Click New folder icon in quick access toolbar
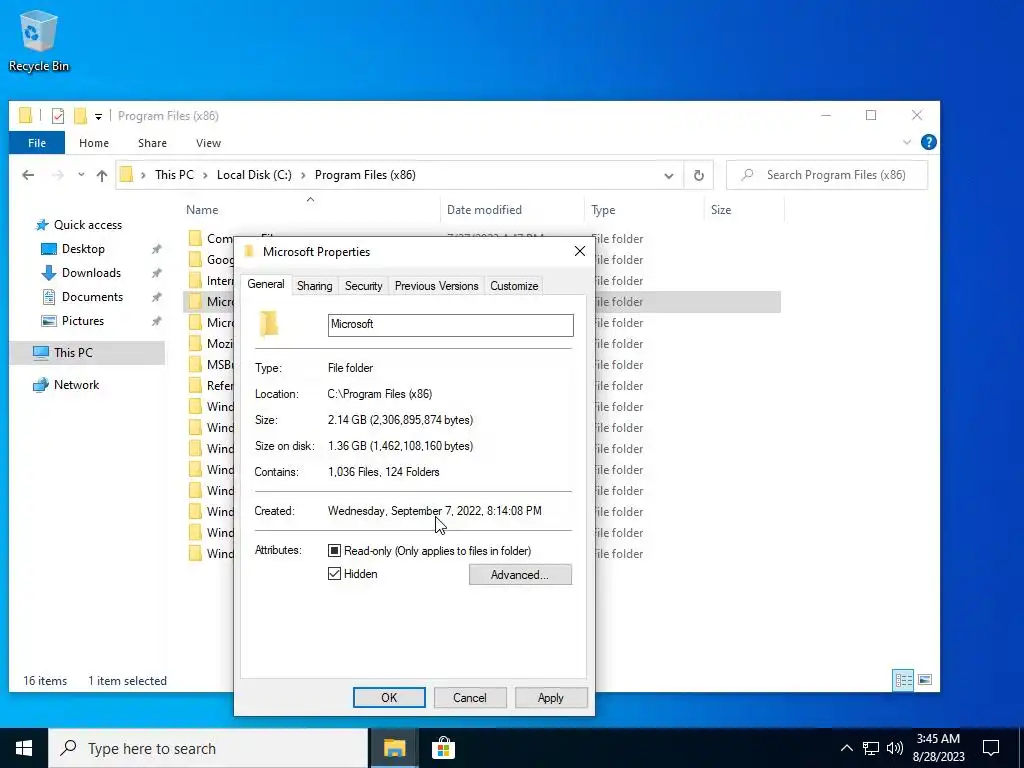1024x768 pixels. click(x=80, y=116)
